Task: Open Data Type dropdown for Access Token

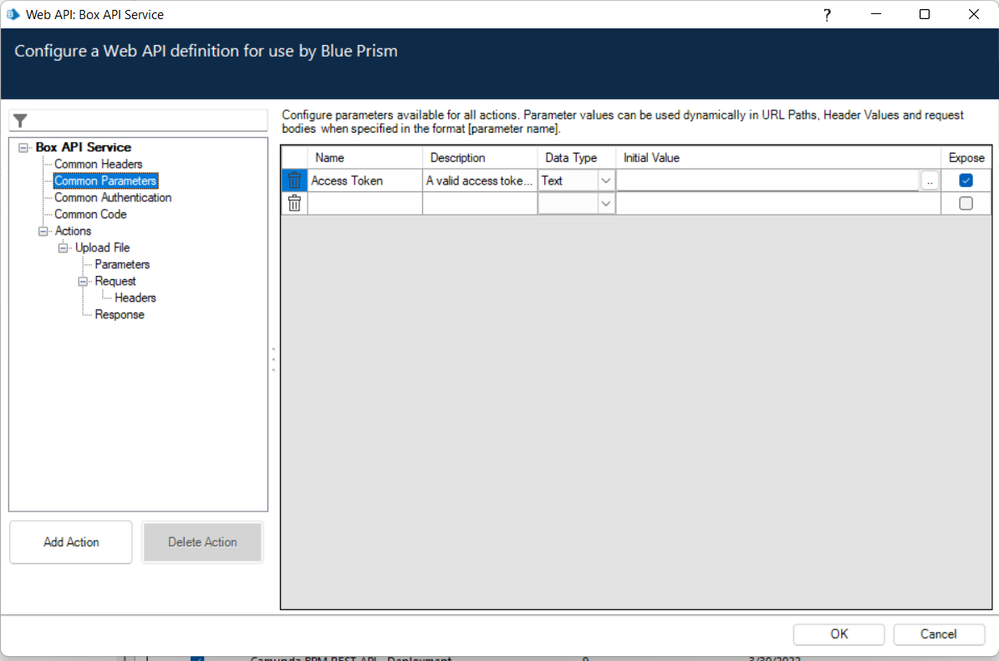Action: click(x=605, y=181)
